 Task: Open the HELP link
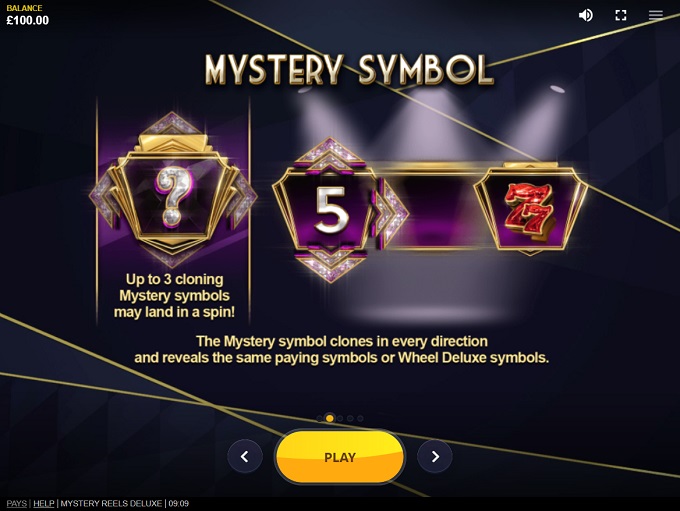click(44, 504)
